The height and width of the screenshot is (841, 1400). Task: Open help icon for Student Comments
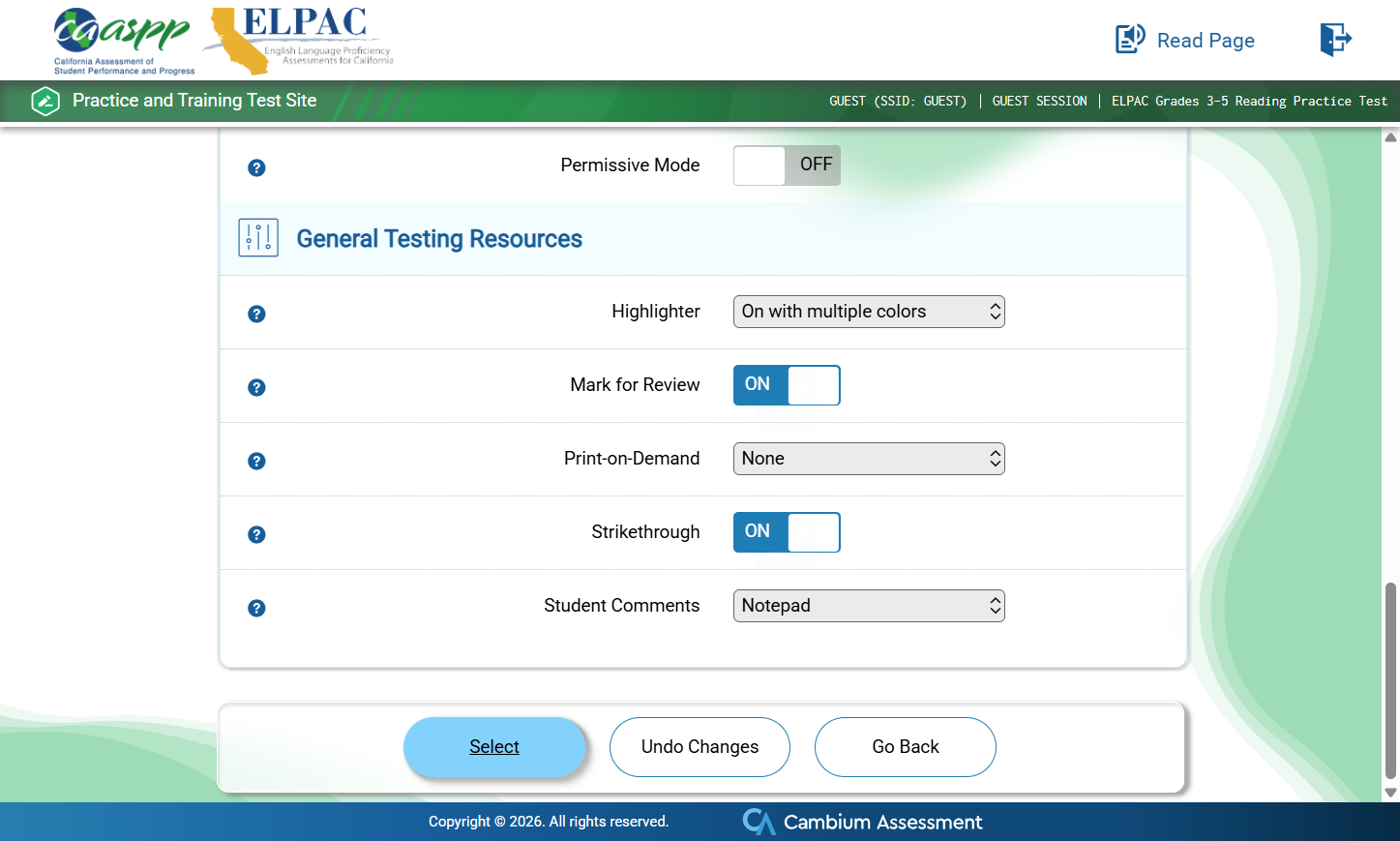pos(256,608)
